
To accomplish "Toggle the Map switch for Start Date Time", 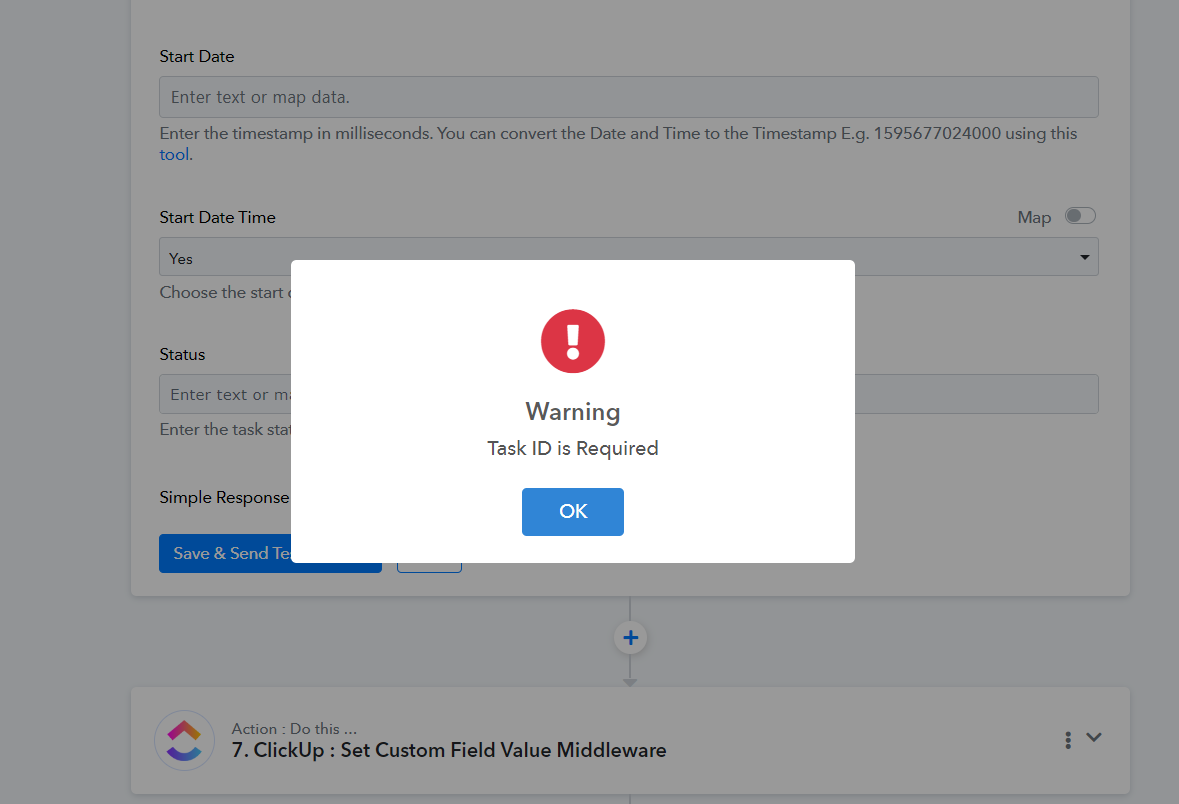I will pyautogui.click(x=1080, y=216).
